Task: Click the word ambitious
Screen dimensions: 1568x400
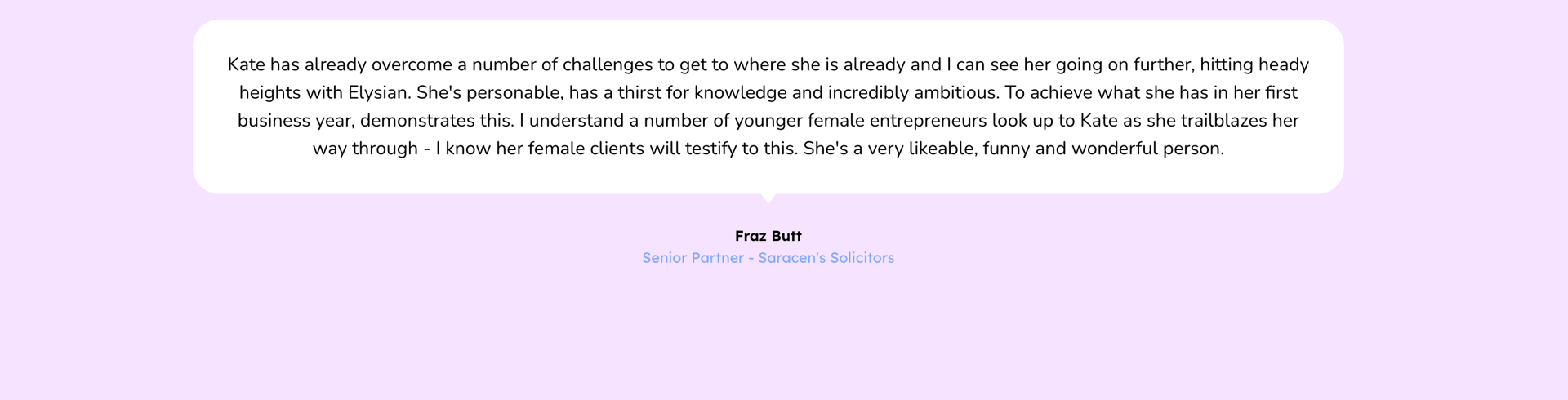Action: (x=955, y=93)
